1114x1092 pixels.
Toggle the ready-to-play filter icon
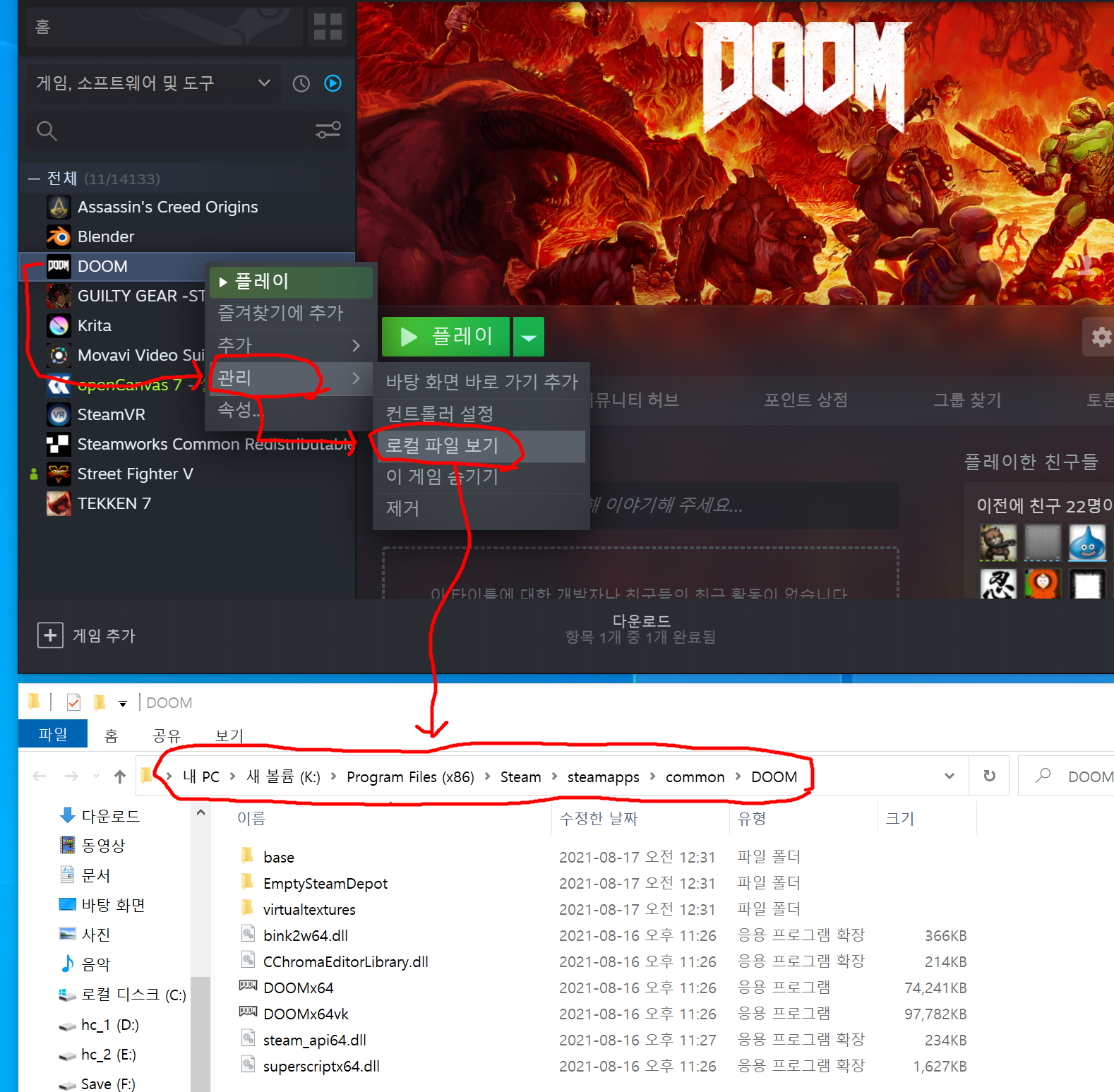[x=333, y=83]
